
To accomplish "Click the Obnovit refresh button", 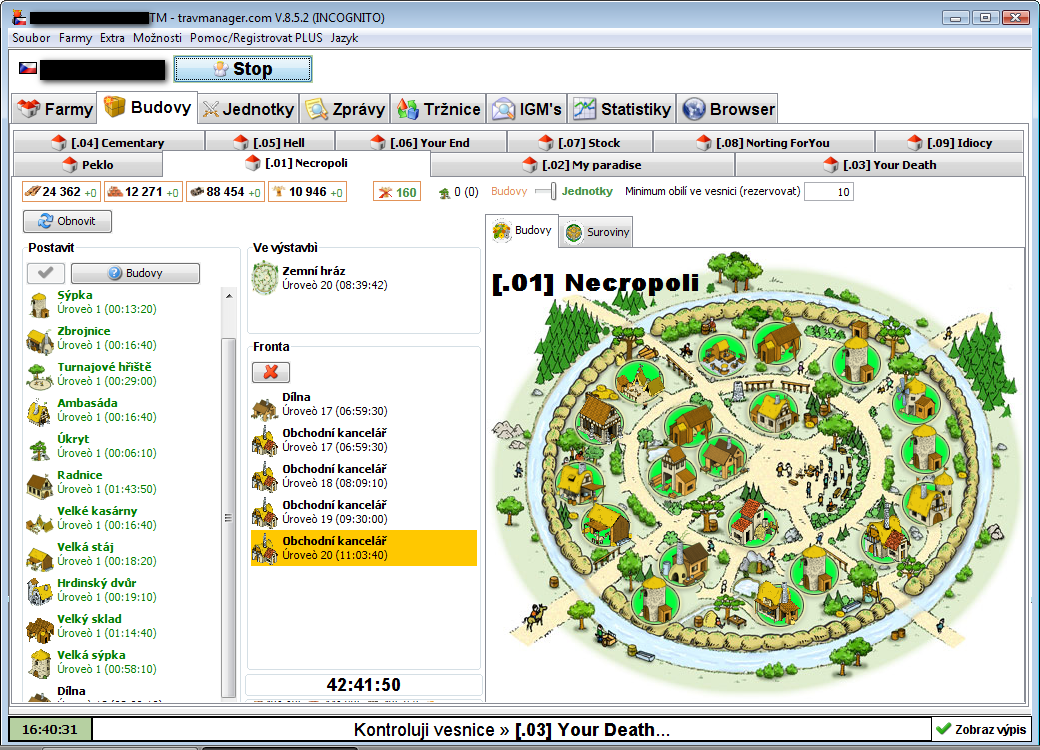I will [67, 221].
